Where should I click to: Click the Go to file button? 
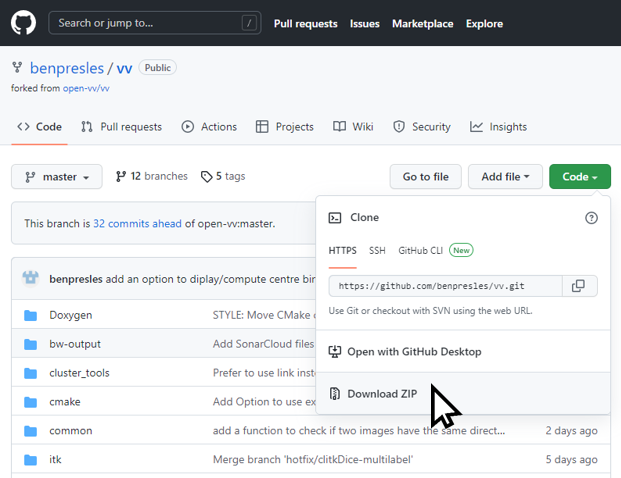click(x=426, y=177)
